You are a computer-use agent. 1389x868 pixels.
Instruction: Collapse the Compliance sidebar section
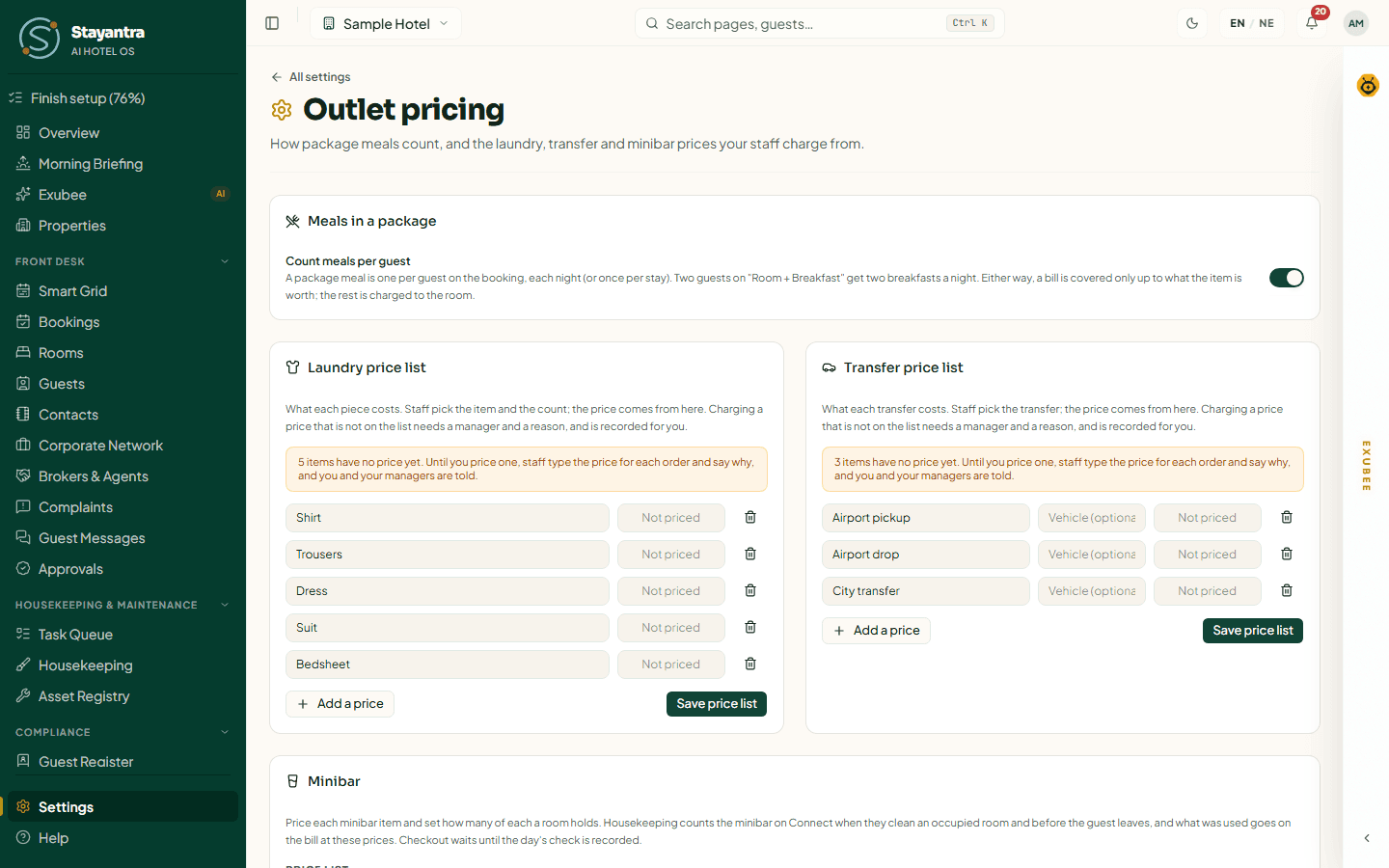(x=123, y=732)
